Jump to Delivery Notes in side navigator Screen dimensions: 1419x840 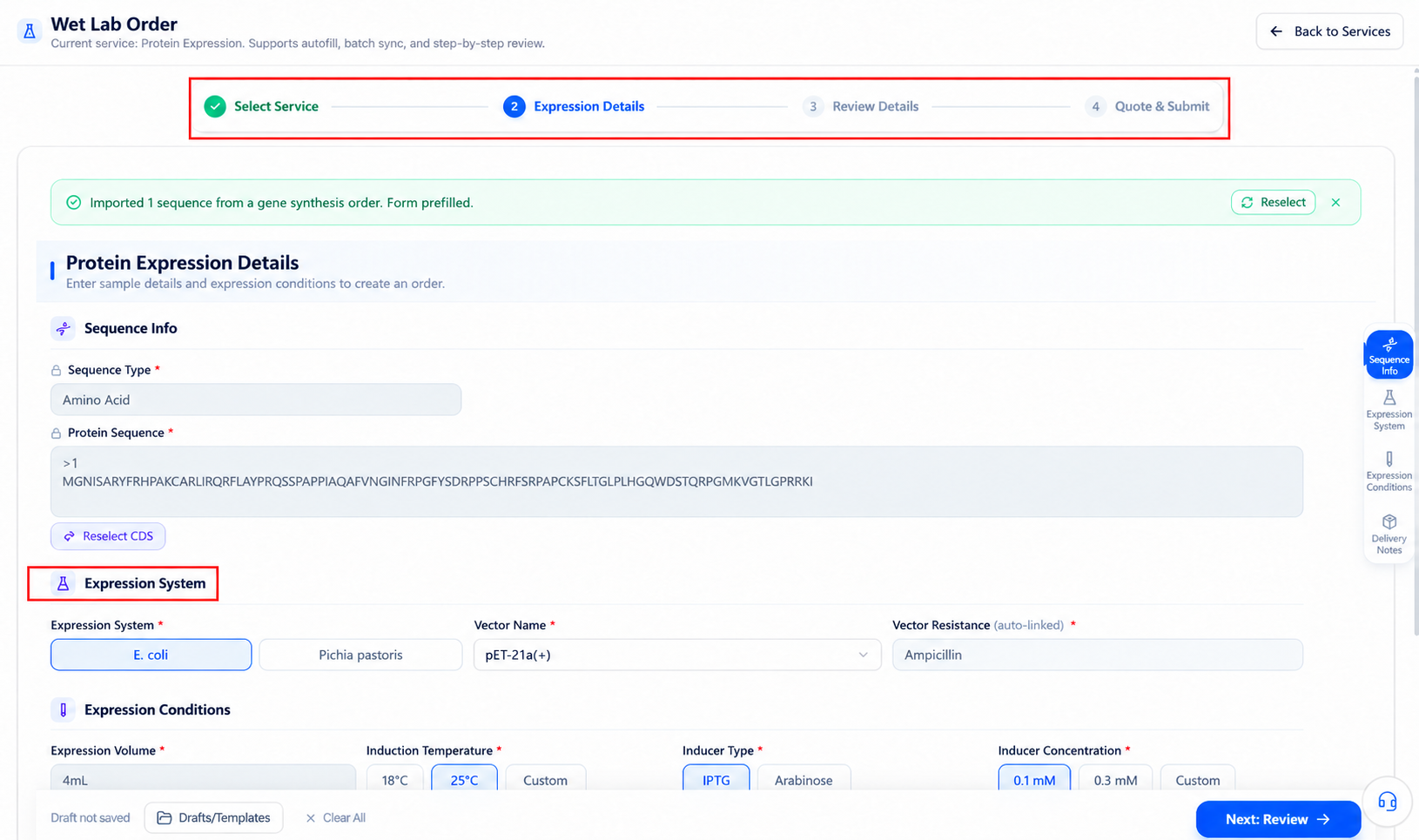point(1389,534)
